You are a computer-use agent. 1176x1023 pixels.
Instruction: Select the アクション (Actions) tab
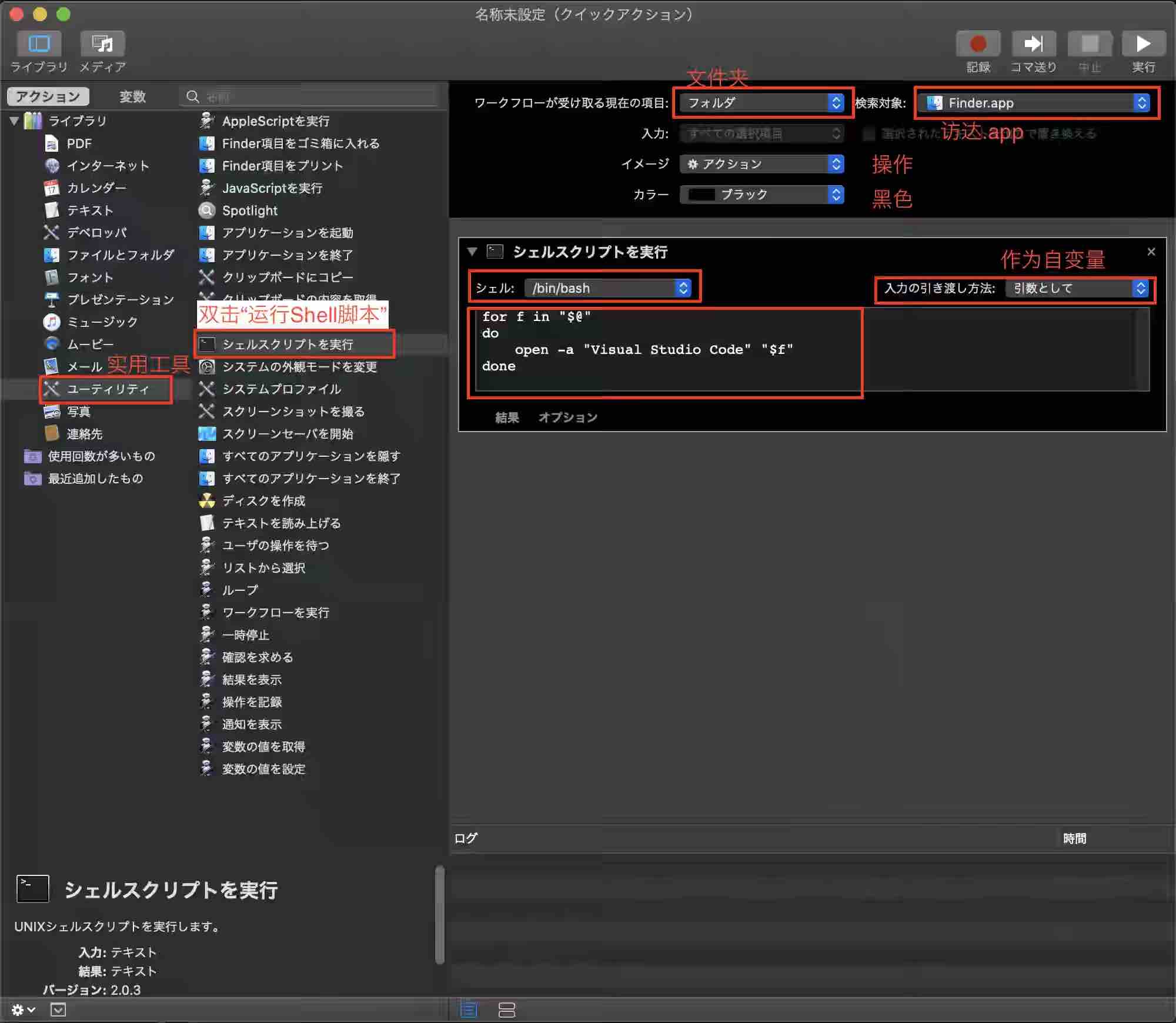pos(48,96)
